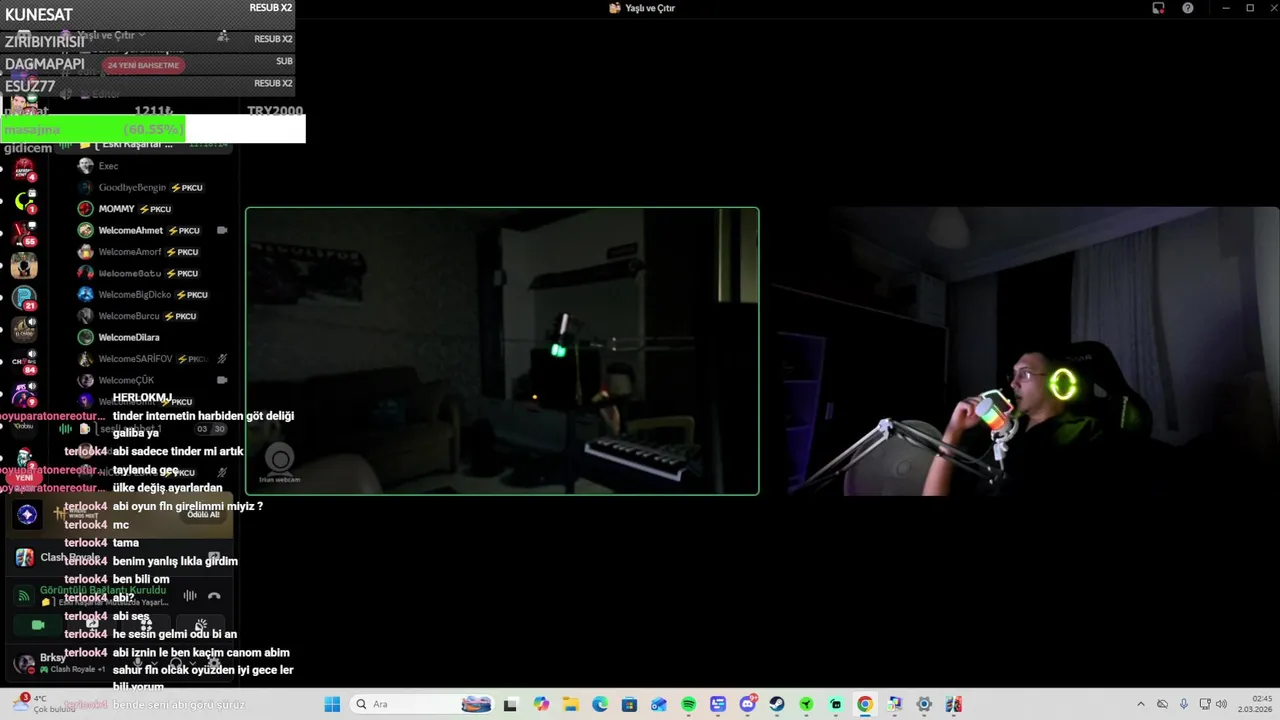This screenshot has height=720, width=1280.
Task: Open the icon left of the help icon
Action: pyautogui.click(x=1158, y=8)
